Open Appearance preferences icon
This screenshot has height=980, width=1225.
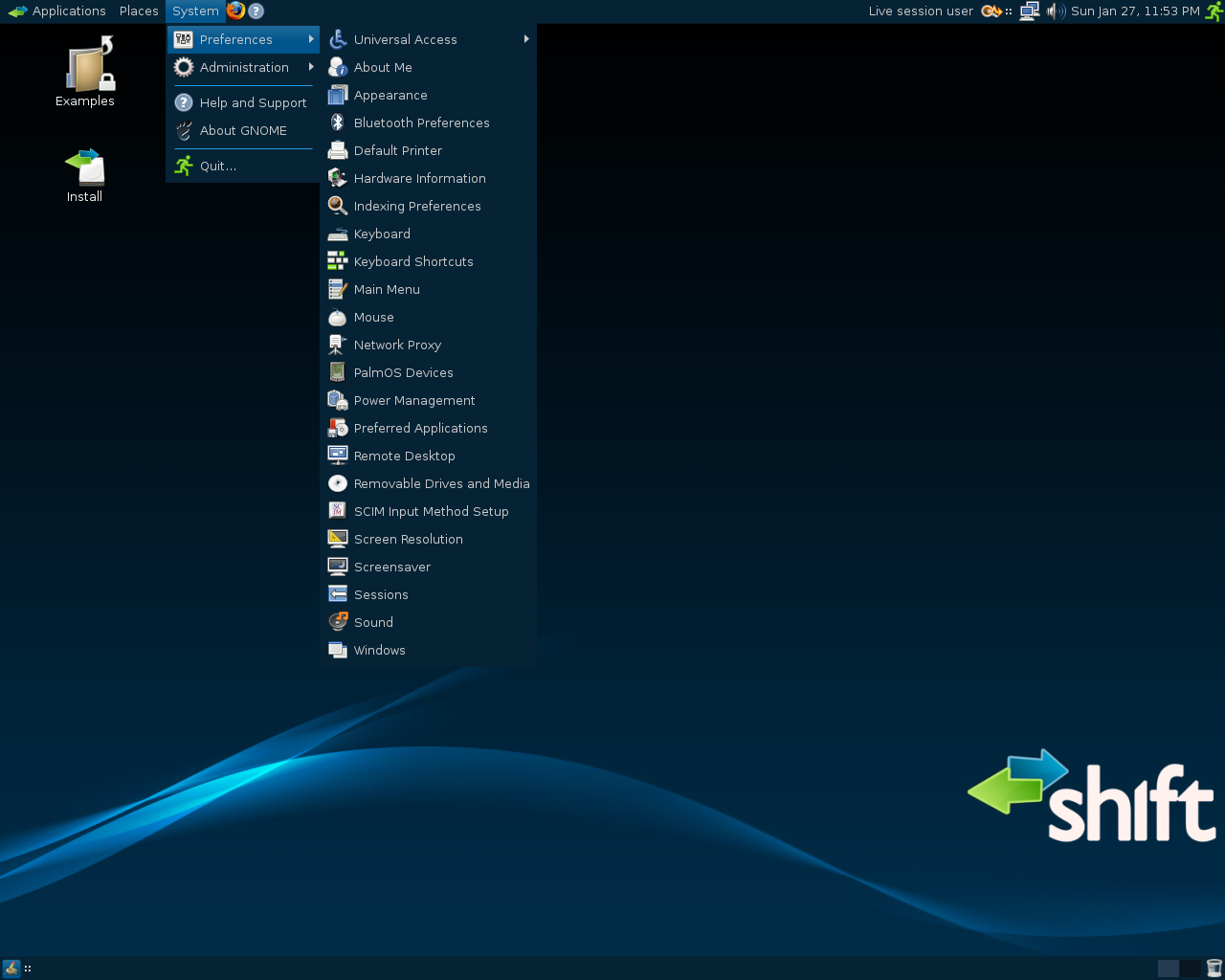tap(338, 95)
